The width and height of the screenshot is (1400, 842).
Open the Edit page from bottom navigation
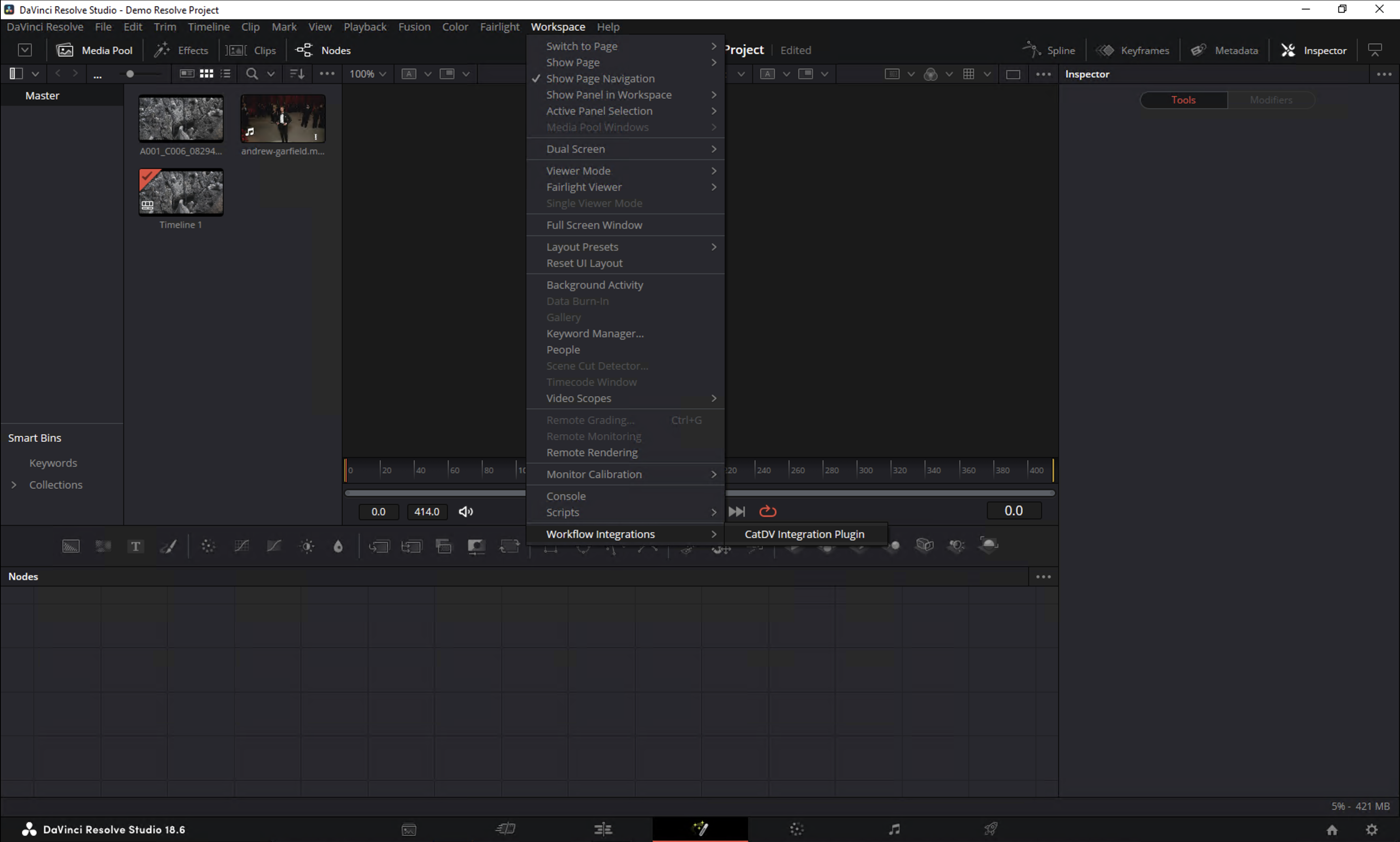[x=603, y=829]
